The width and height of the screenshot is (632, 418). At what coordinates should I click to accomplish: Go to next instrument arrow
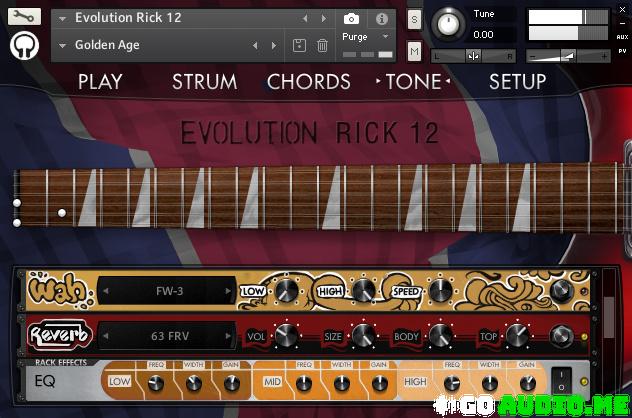(323, 18)
